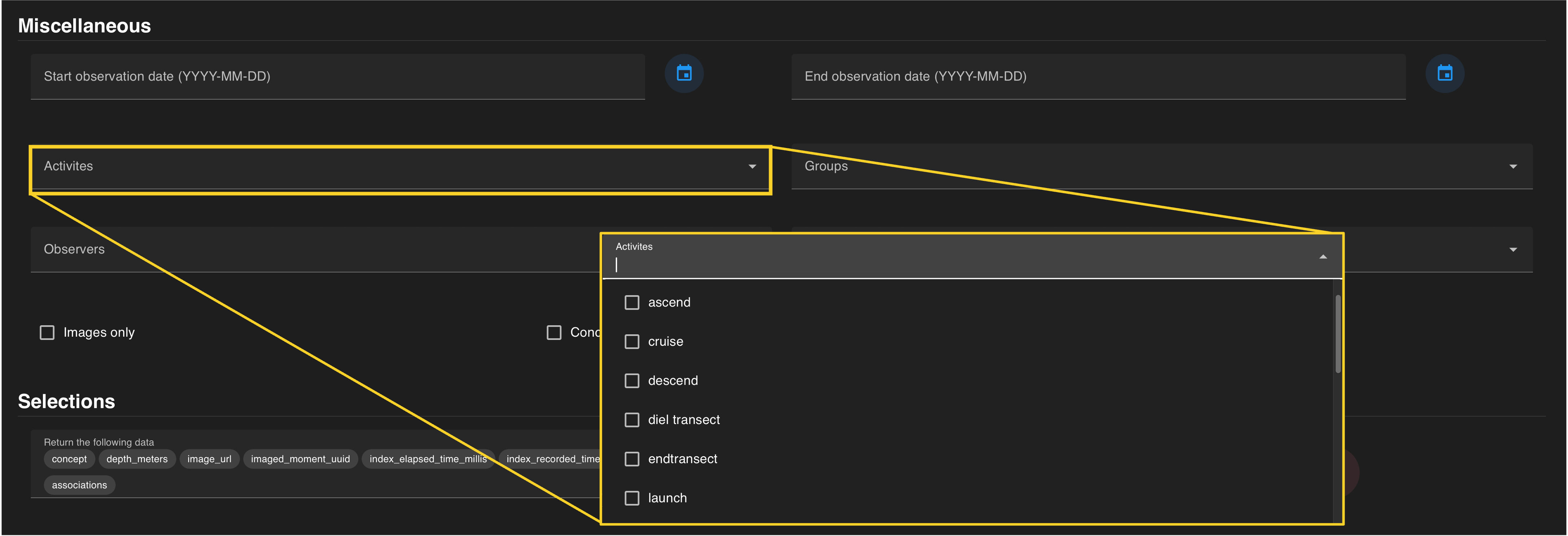This screenshot has width=1568, height=536.
Task: Select diel transect checkbox
Action: pos(632,420)
